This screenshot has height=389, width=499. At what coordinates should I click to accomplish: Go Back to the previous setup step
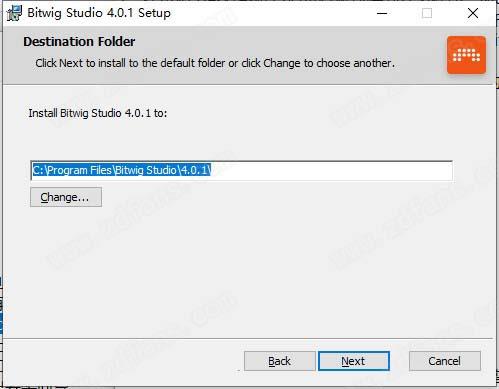point(279,361)
